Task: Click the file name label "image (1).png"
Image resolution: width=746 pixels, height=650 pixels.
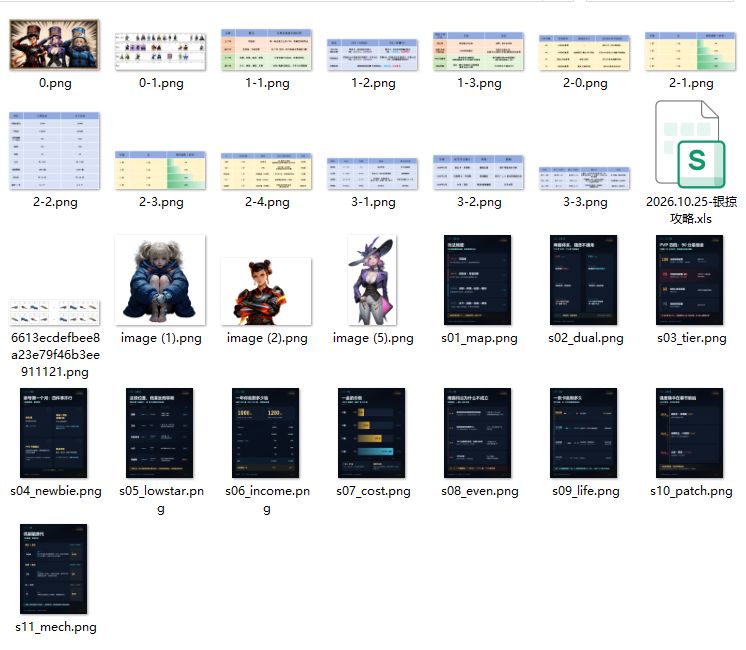Action: coord(161,338)
